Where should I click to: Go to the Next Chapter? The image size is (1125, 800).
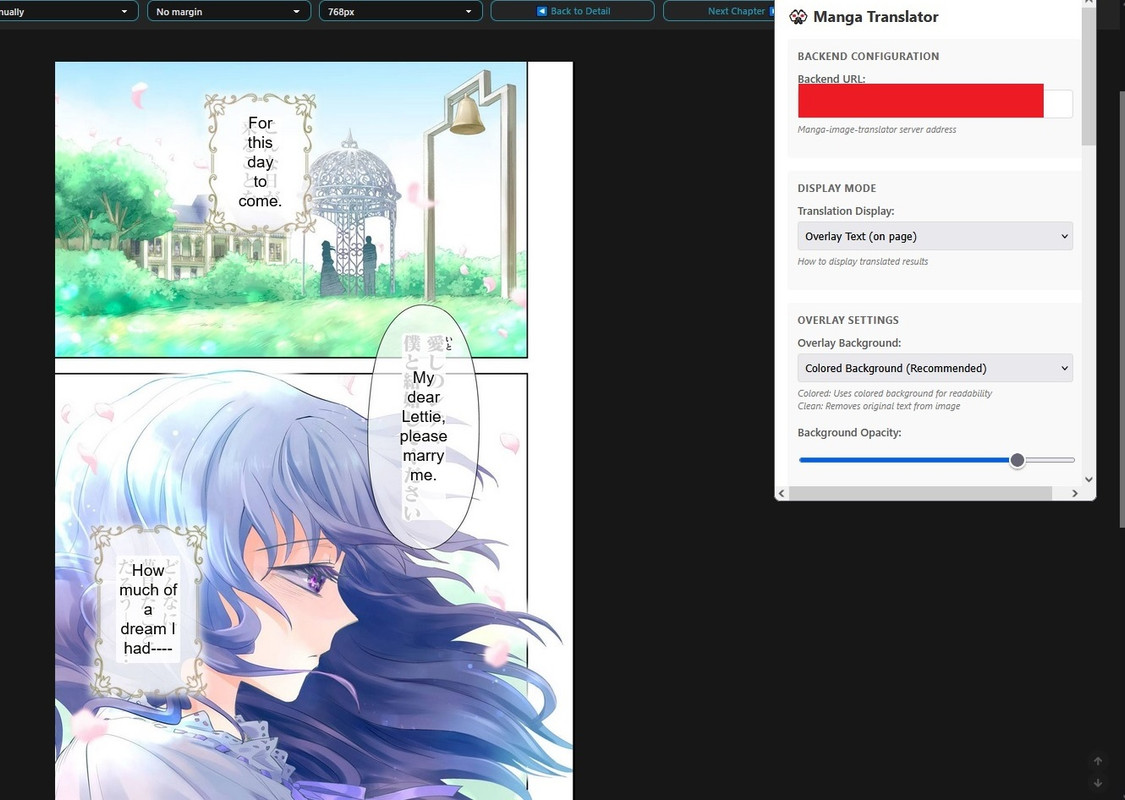coord(719,11)
